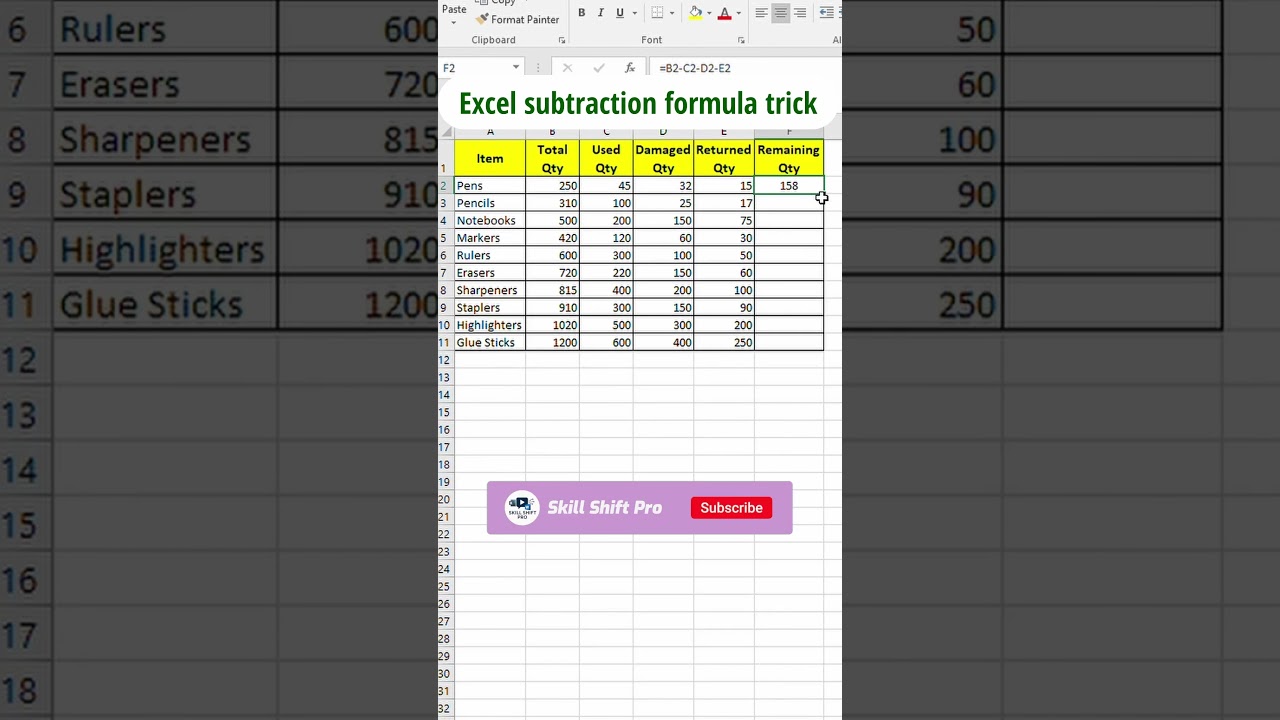
Task: Open the Borders icon in Font group
Action: pos(657,13)
